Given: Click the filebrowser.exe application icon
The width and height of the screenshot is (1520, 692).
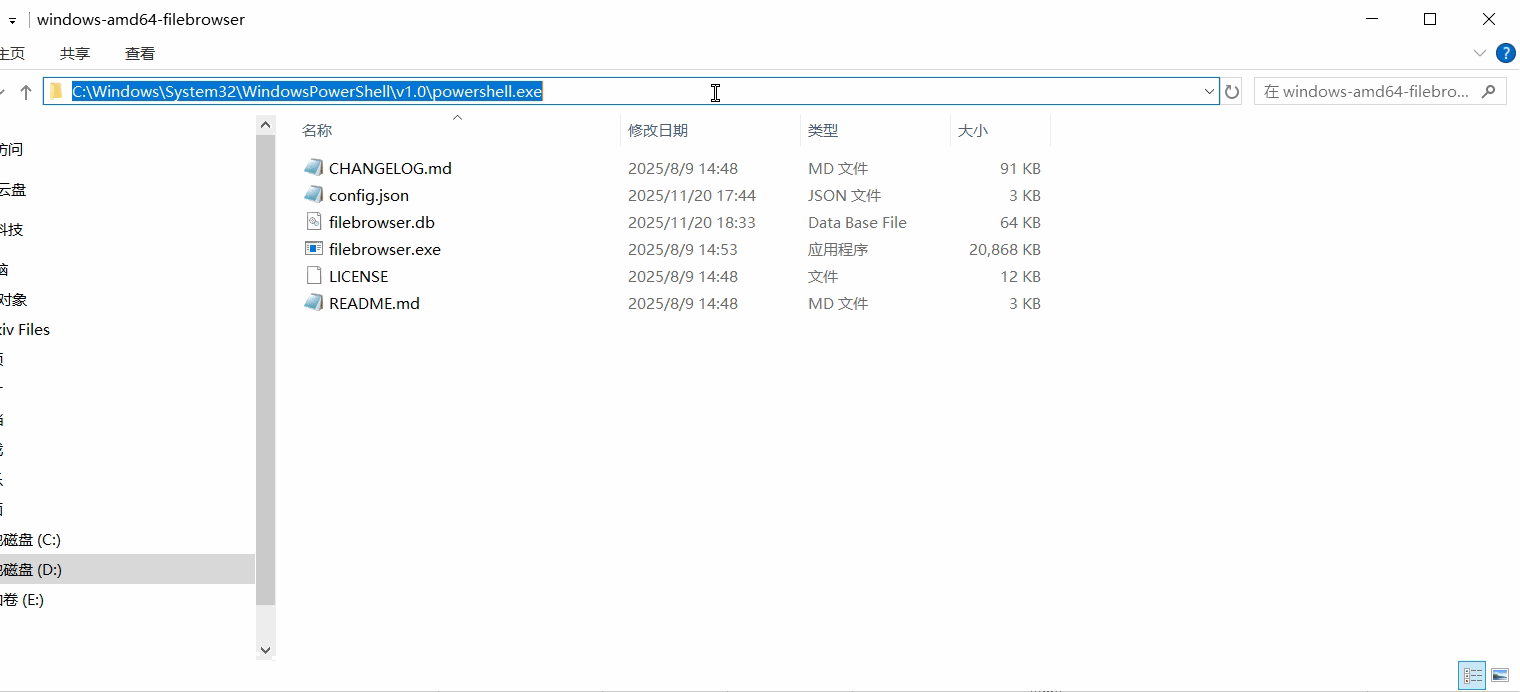Looking at the screenshot, I should [314, 249].
